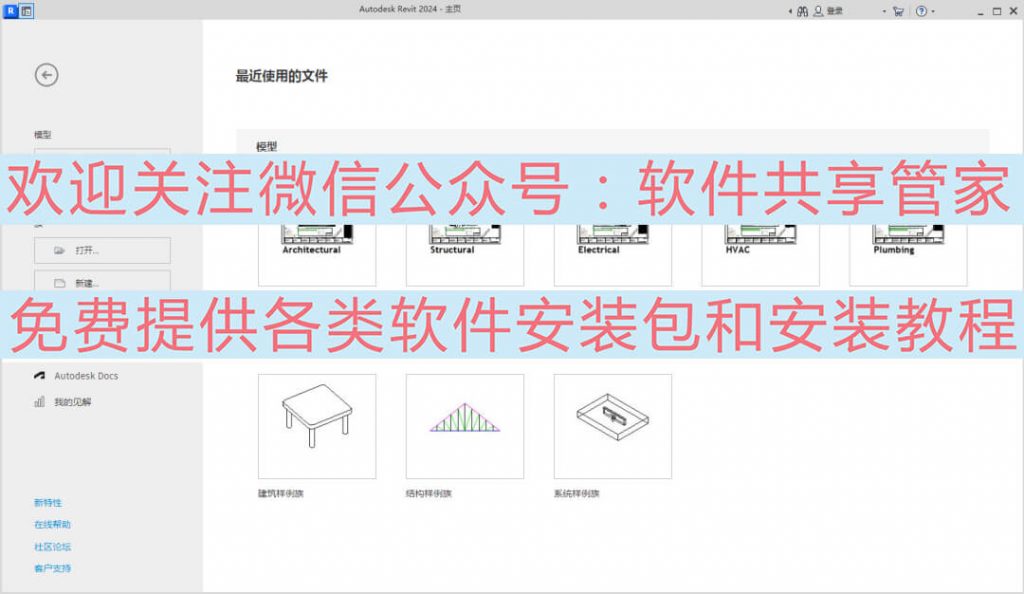Click the Revit R application icon
The image size is (1024, 594).
(x=10, y=11)
